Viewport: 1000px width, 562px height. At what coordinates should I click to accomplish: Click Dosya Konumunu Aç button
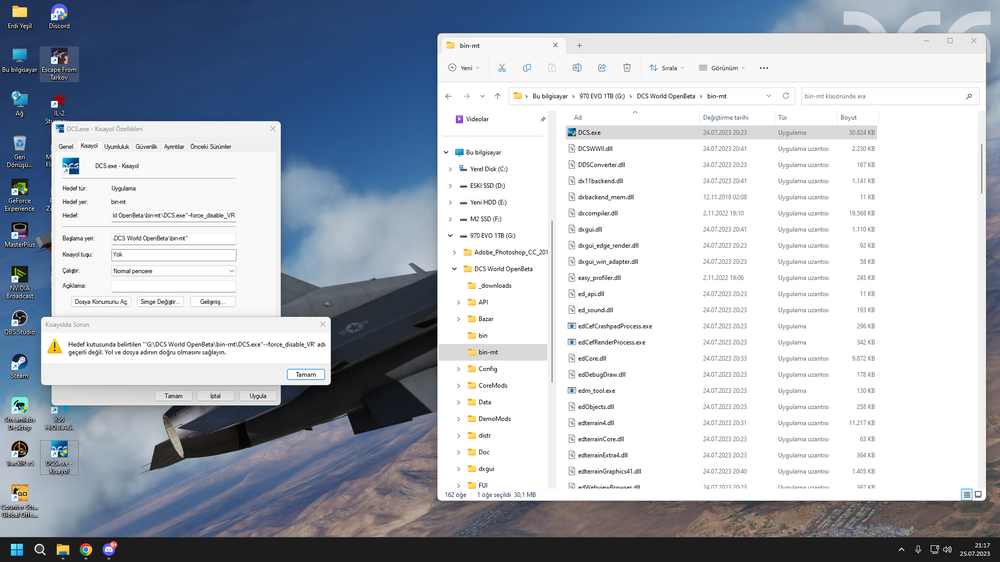[x=101, y=302]
